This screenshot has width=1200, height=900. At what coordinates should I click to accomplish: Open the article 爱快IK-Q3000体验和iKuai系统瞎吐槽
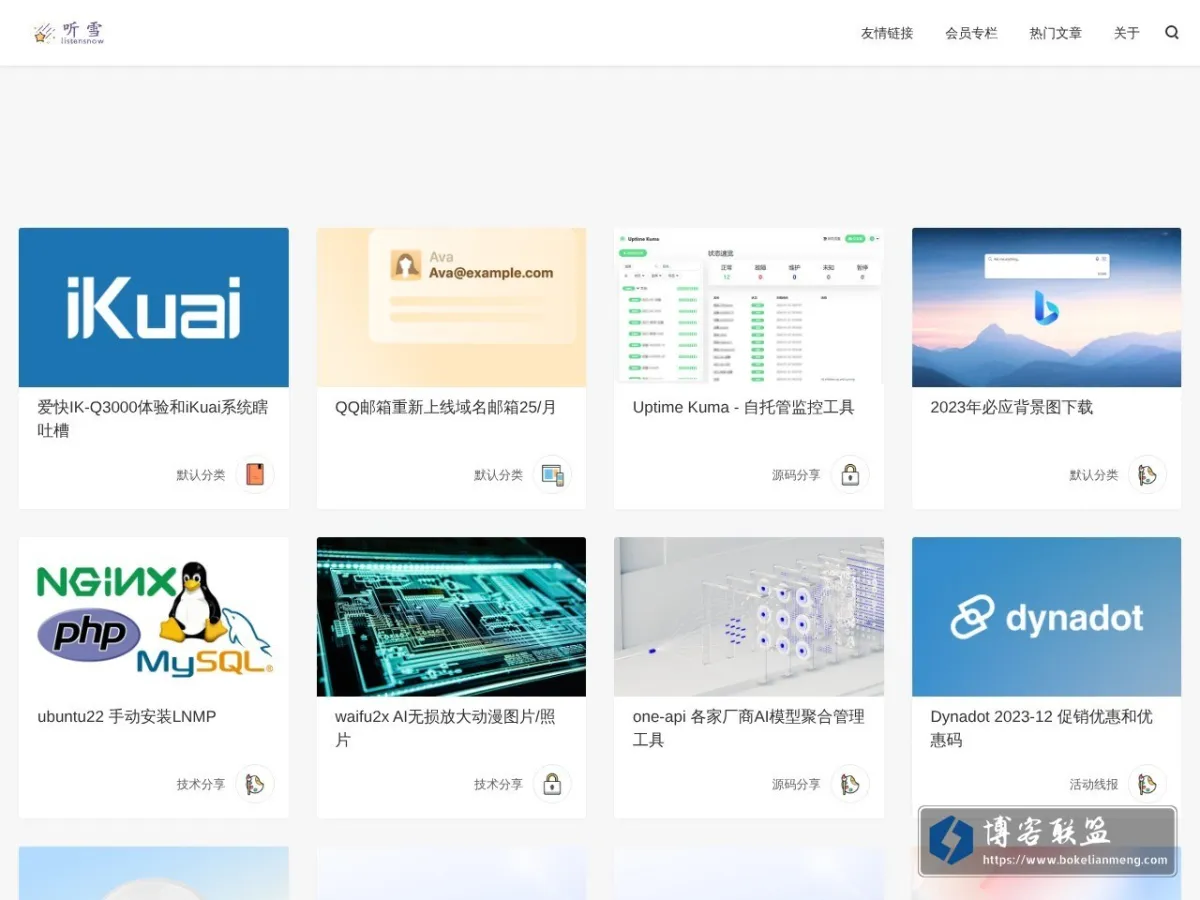click(153, 419)
